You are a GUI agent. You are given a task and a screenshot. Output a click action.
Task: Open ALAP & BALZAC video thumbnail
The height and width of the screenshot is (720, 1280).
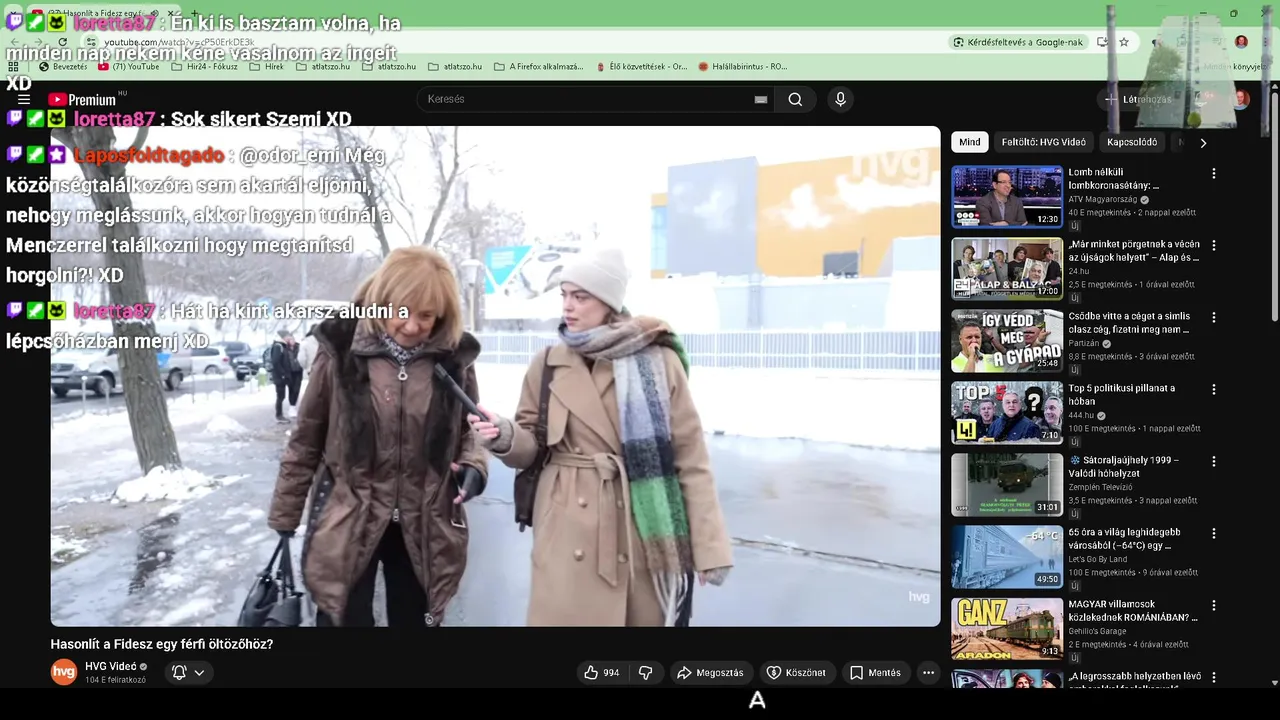click(1007, 269)
